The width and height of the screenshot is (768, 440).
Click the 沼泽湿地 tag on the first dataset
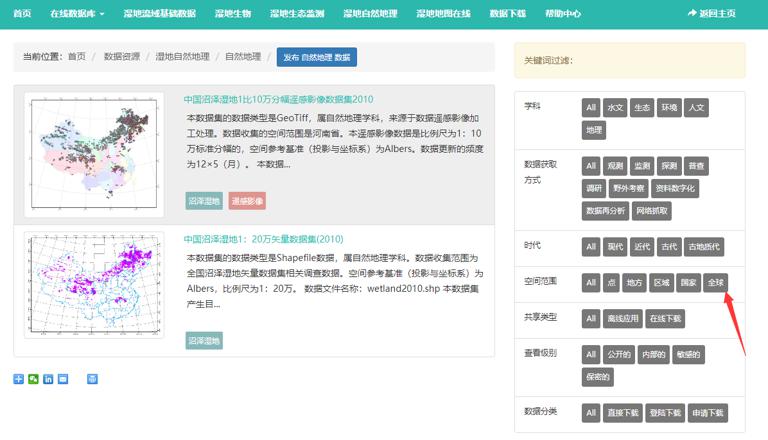coord(204,201)
